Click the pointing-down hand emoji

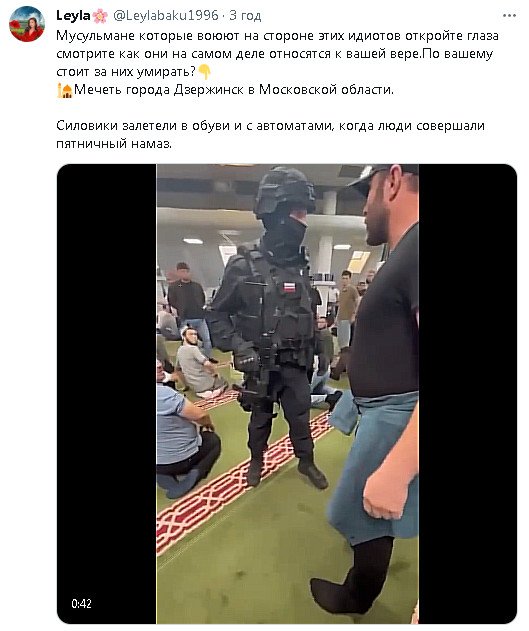205,72
